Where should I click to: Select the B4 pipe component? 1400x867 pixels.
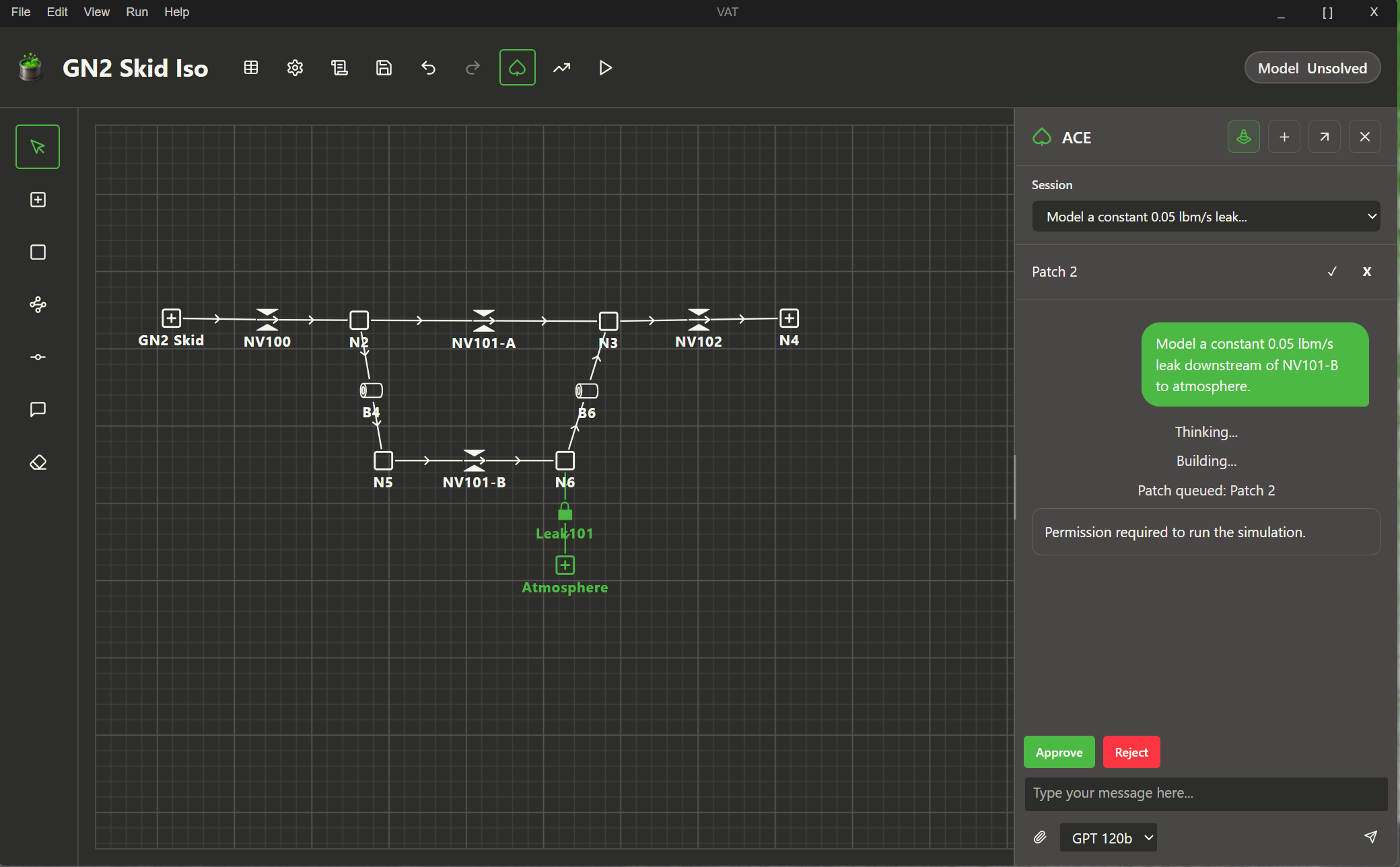point(371,390)
